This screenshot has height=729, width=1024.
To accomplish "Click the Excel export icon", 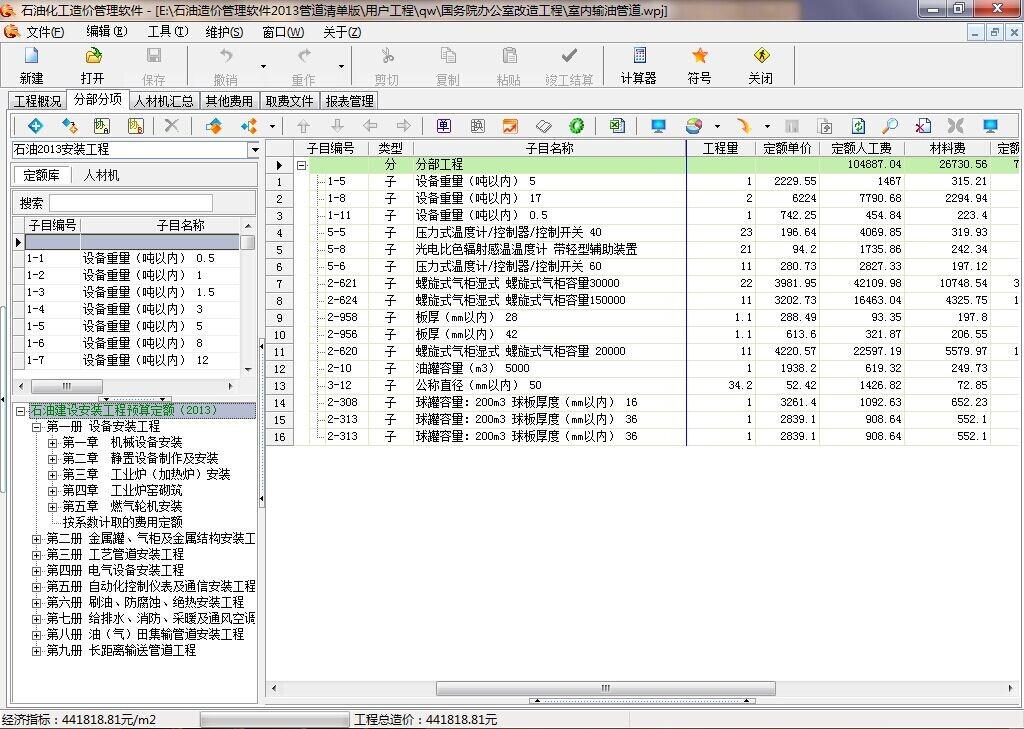I will [617, 125].
